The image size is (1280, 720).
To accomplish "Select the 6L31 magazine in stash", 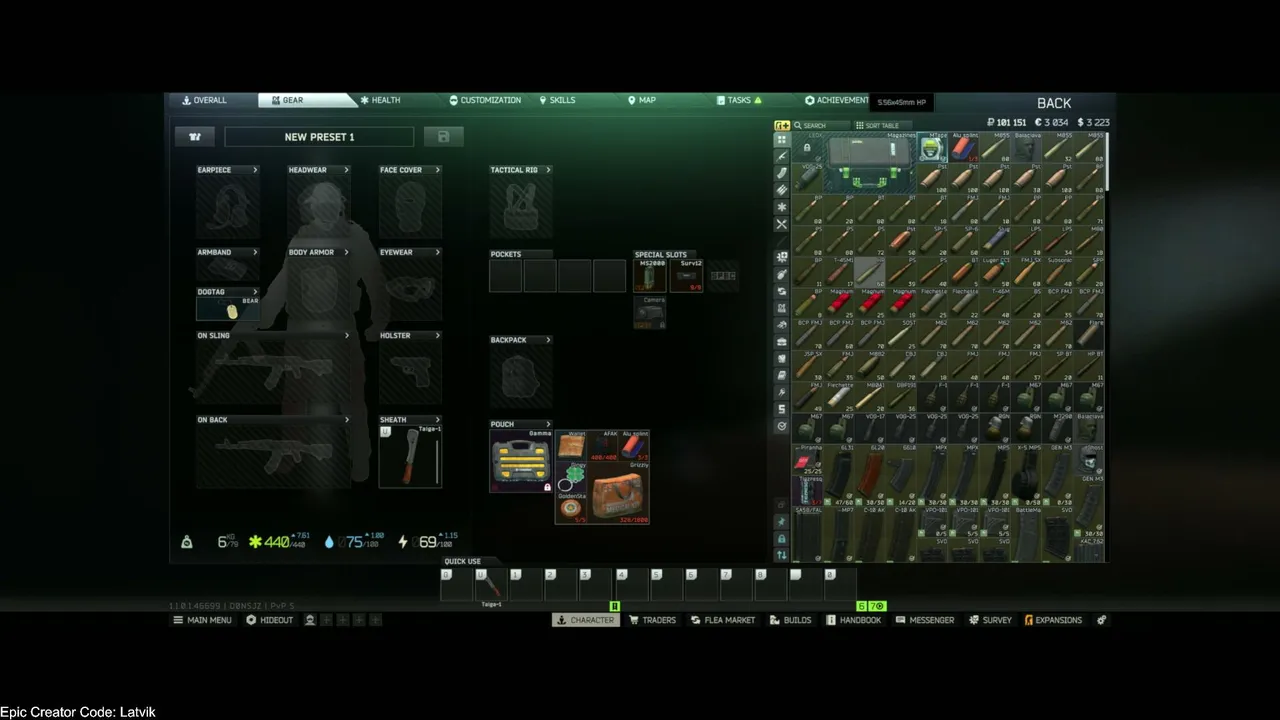I will (839, 474).
